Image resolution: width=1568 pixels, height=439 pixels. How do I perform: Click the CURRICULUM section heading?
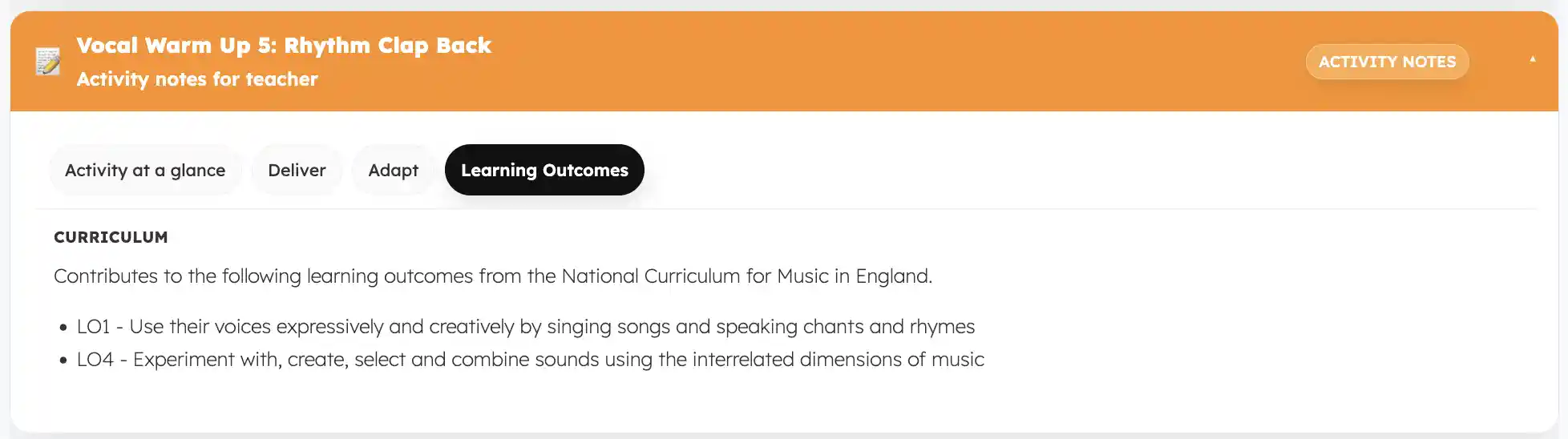(x=111, y=237)
